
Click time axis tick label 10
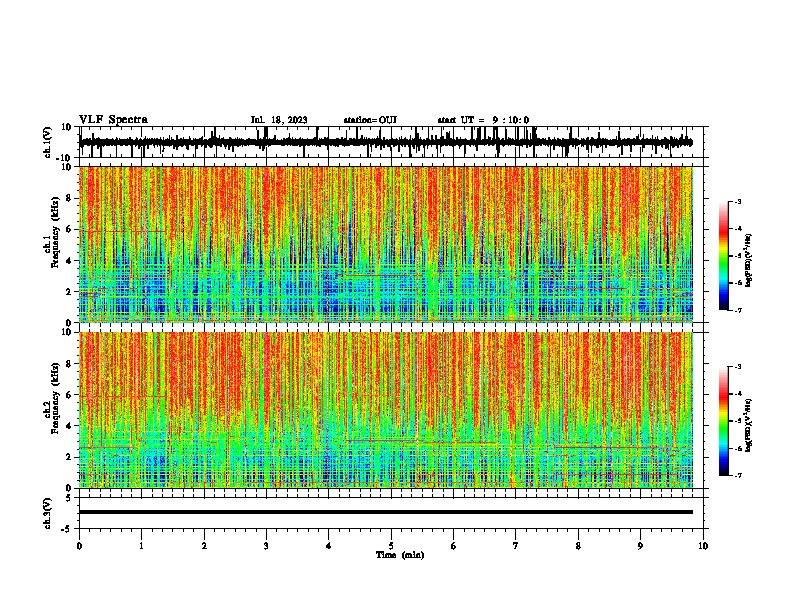[x=703, y=546]
